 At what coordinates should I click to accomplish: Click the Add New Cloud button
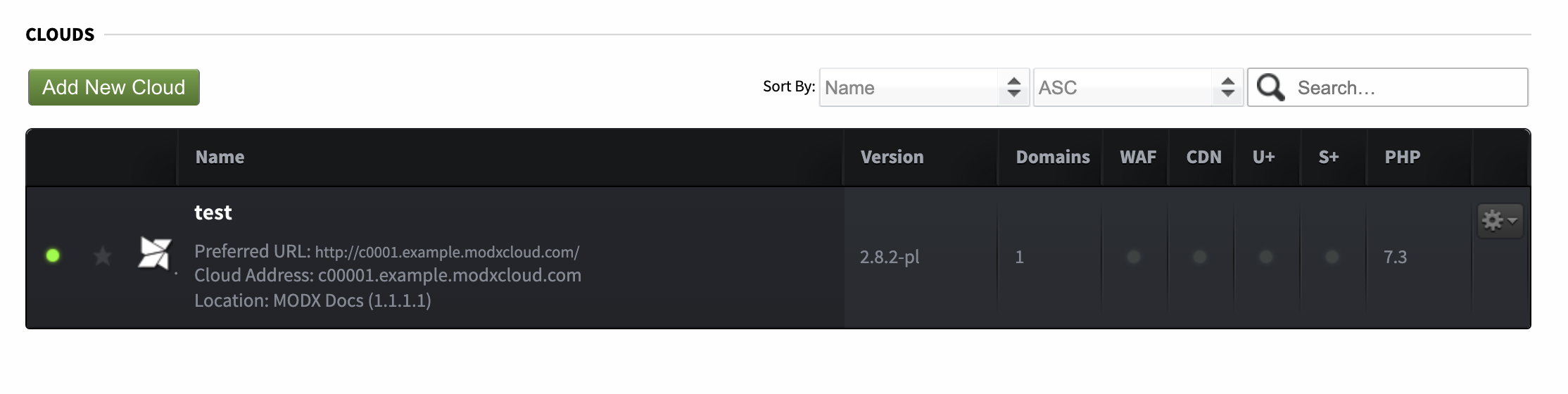[114, 87]
